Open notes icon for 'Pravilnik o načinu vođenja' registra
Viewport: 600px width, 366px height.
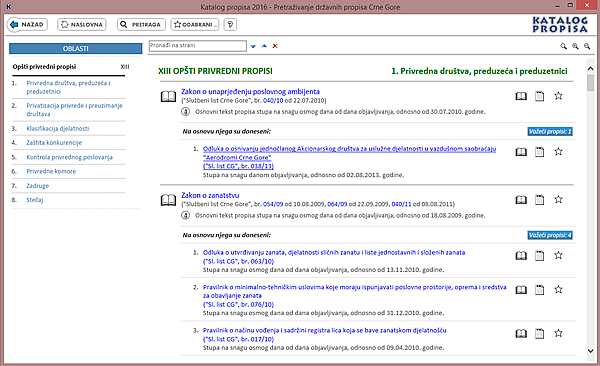point(540,334)
